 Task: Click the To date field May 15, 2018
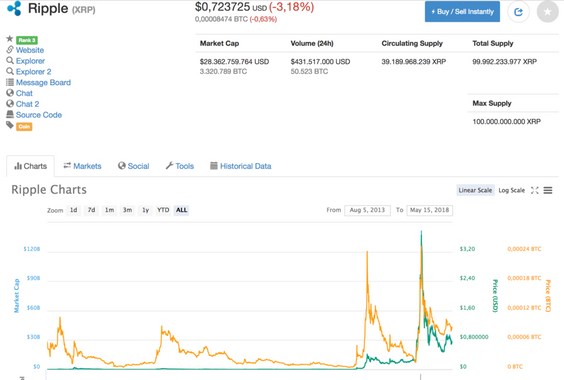(429, 210)
